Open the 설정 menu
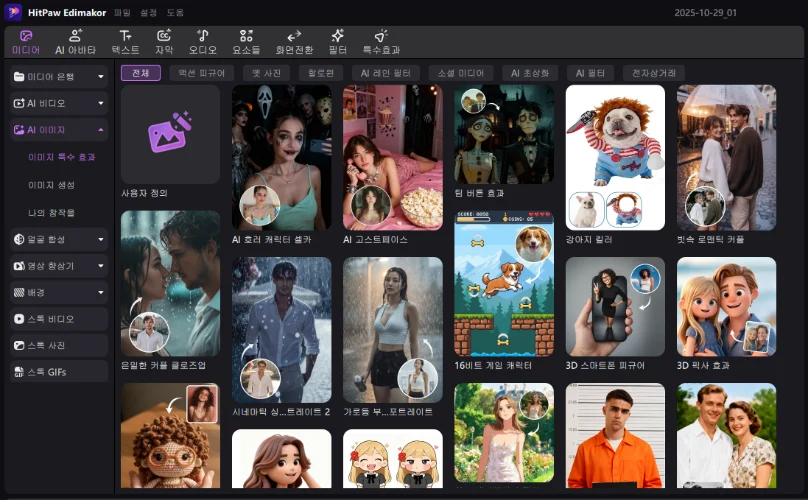The image size is (808, 500). coord(148,12)
